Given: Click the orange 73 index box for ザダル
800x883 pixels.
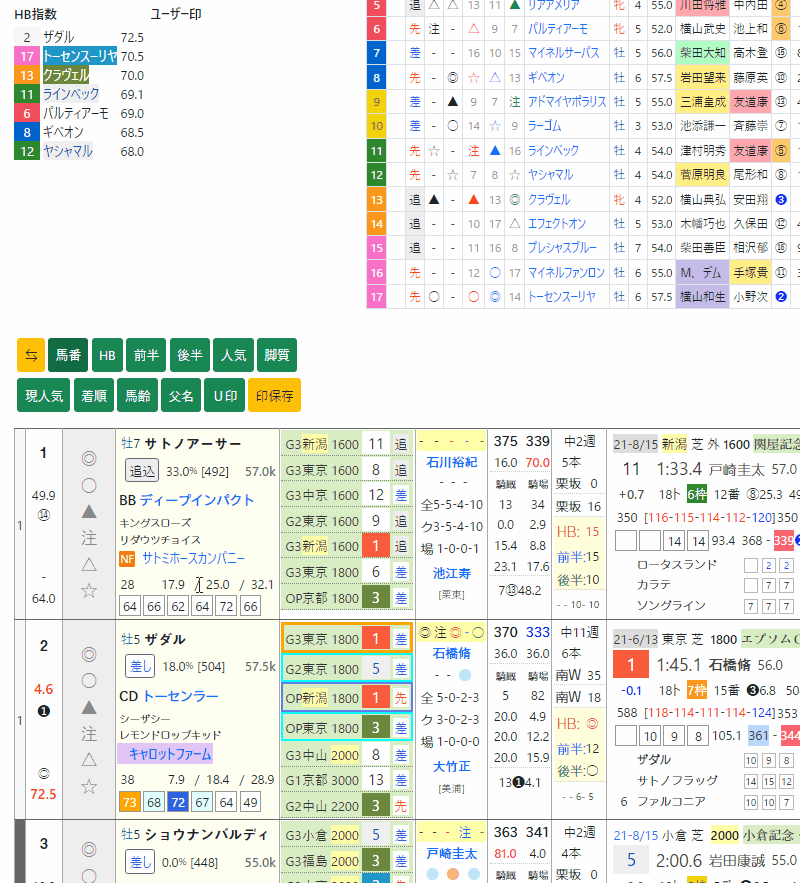Looking at the screenshot, I should pos(129,802).
